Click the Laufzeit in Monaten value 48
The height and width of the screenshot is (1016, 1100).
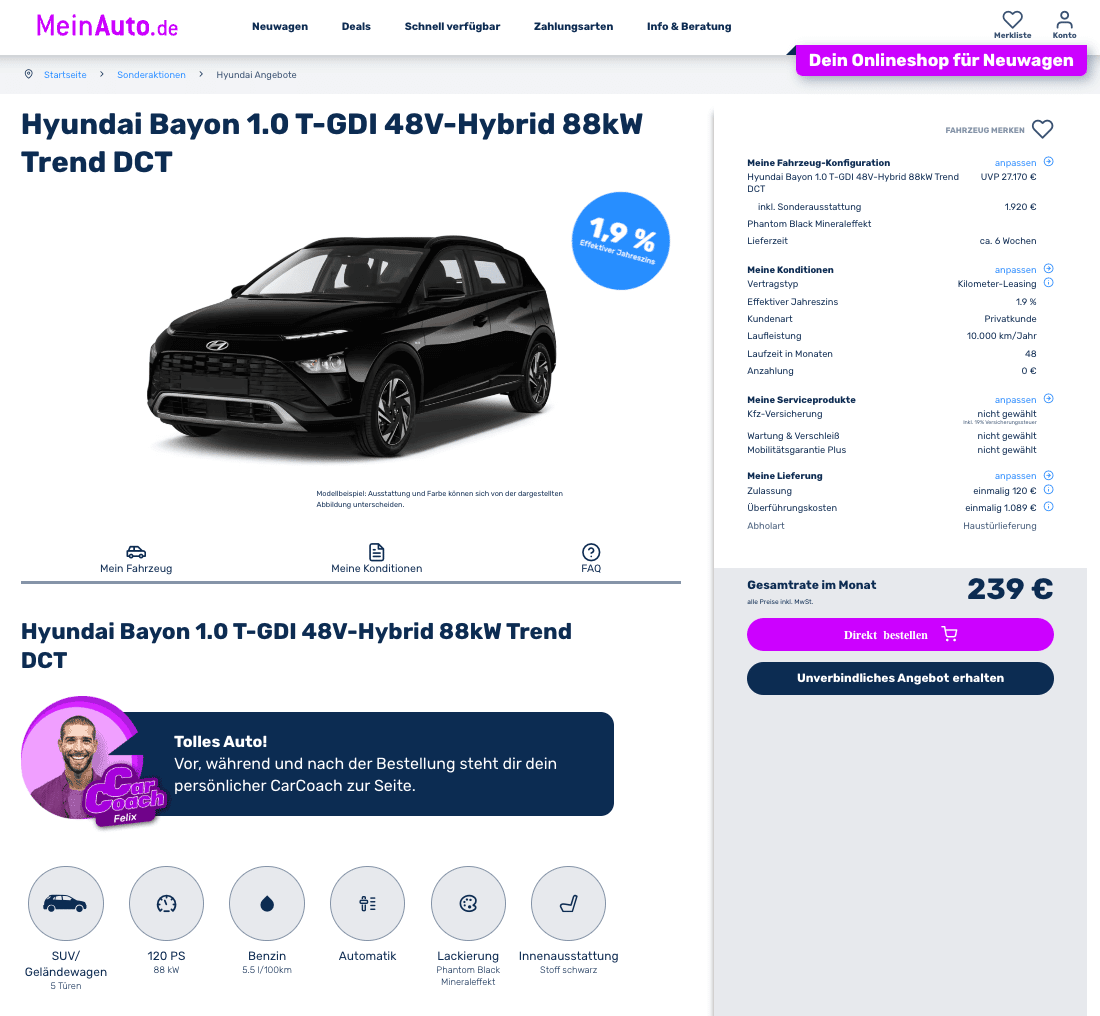pyautogui.click(x=1031, y=354)
